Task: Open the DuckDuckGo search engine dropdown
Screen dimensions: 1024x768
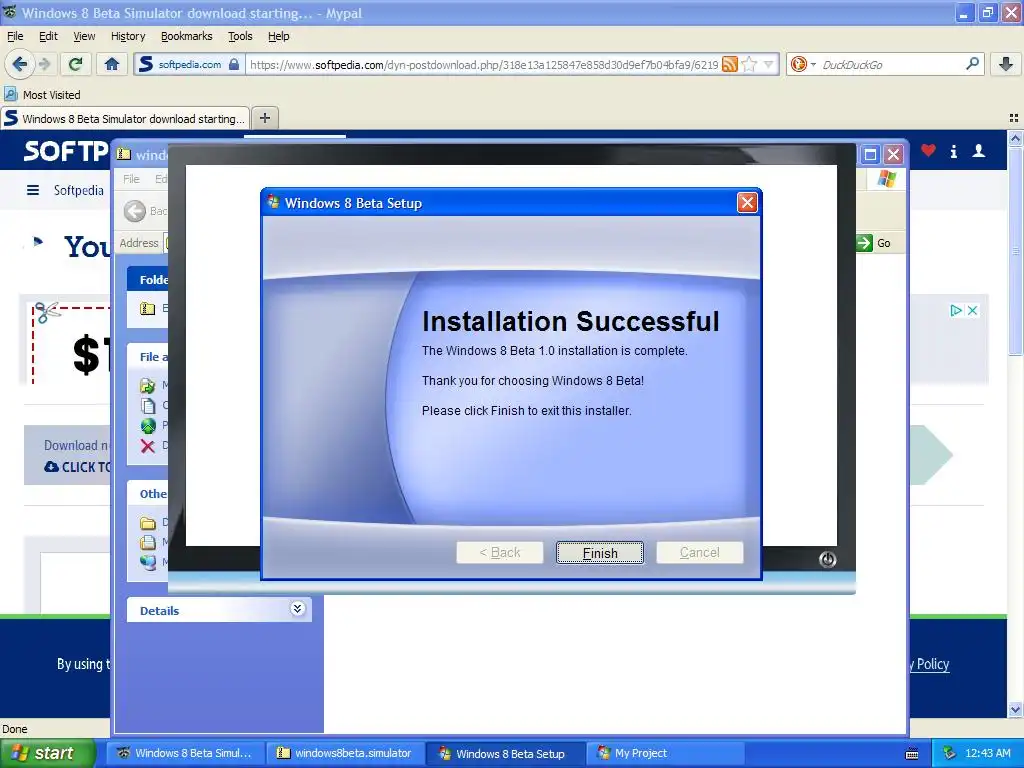Action: point(803,64)
